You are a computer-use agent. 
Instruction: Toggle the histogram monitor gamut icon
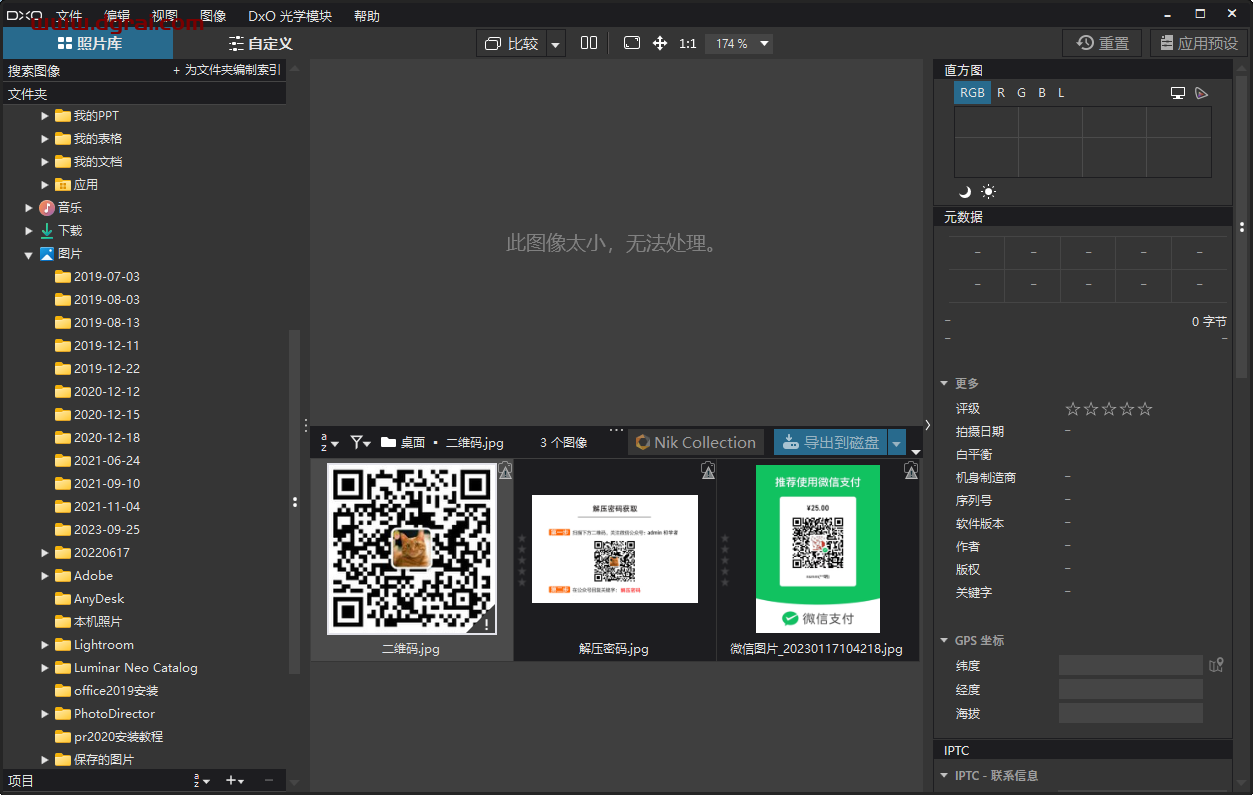pos(1178,93)
